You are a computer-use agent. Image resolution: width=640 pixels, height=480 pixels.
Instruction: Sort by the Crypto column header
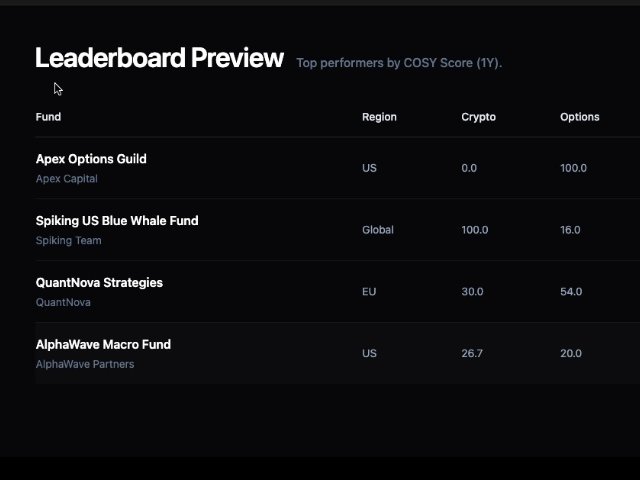[x=478, y=117]
